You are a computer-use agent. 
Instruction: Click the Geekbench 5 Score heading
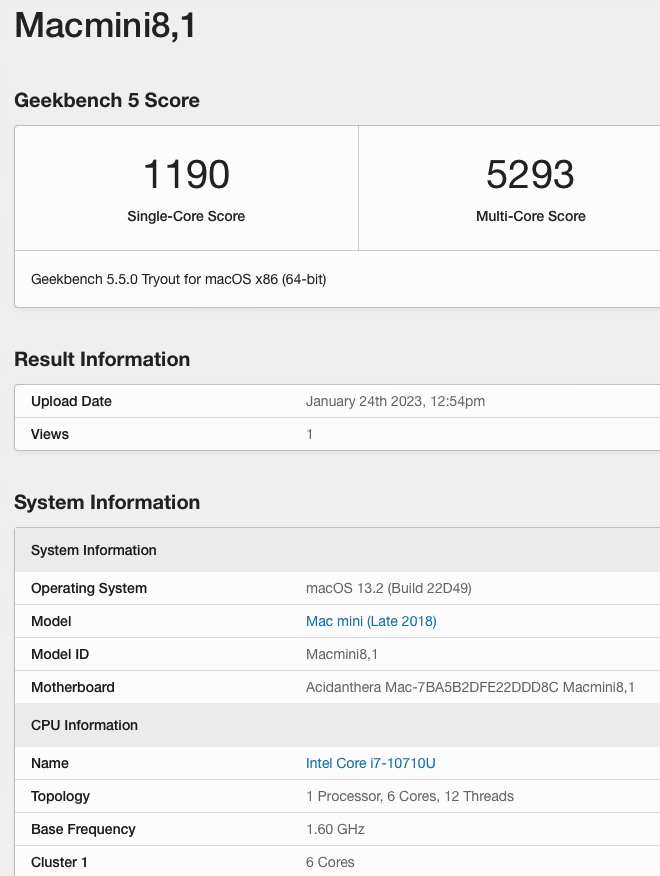click(107, 100)
